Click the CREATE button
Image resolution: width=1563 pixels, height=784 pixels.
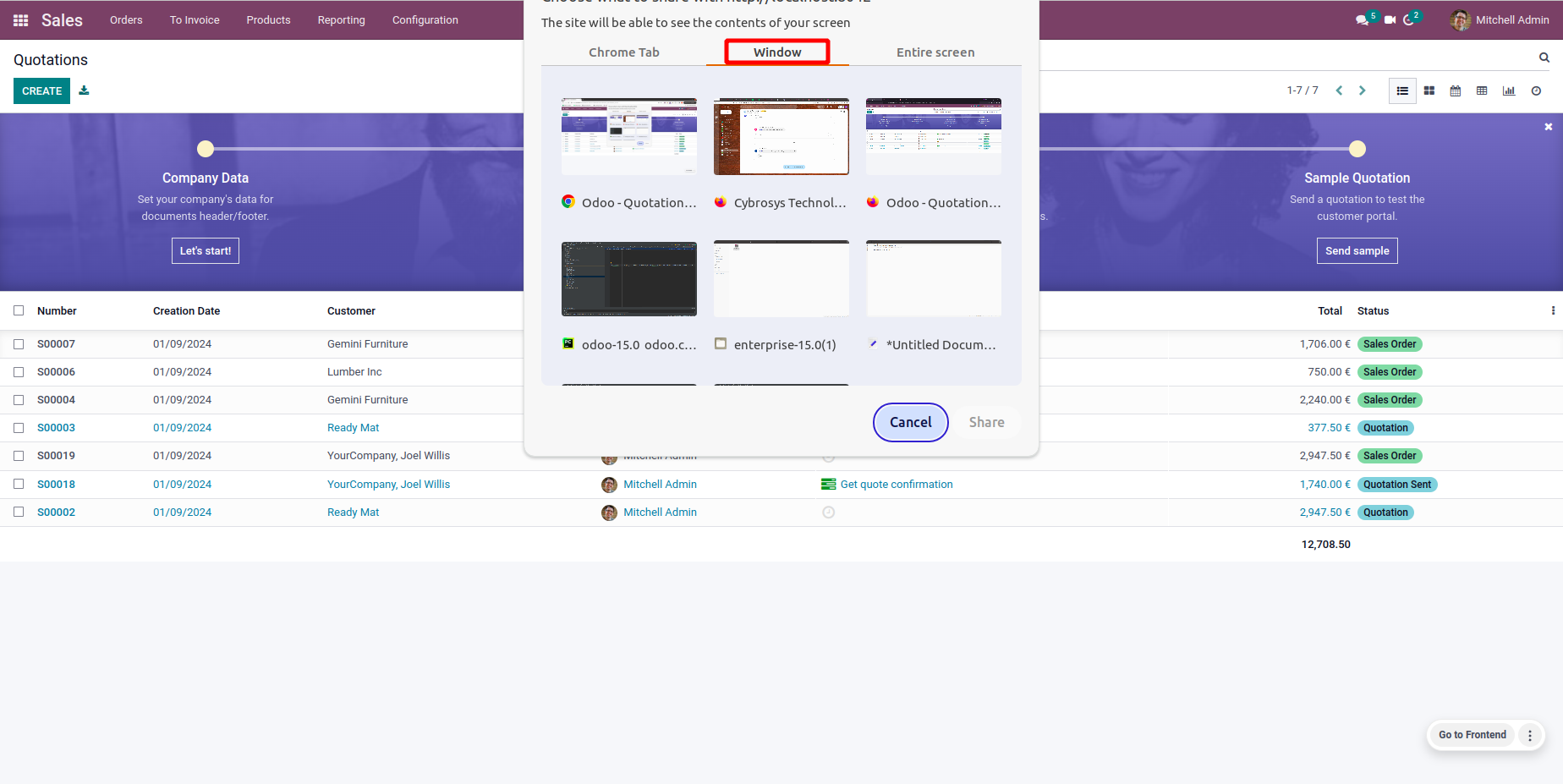[x=42, y=90]
